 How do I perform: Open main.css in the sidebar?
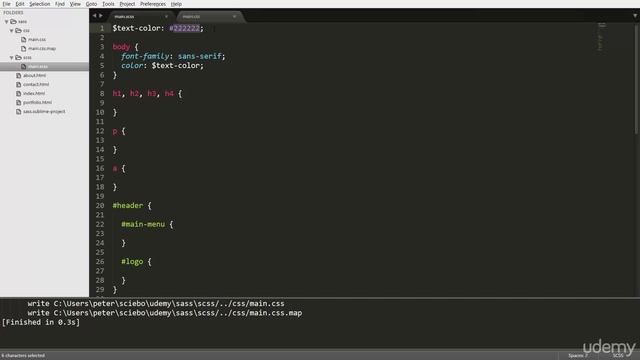tap(37, 40)
